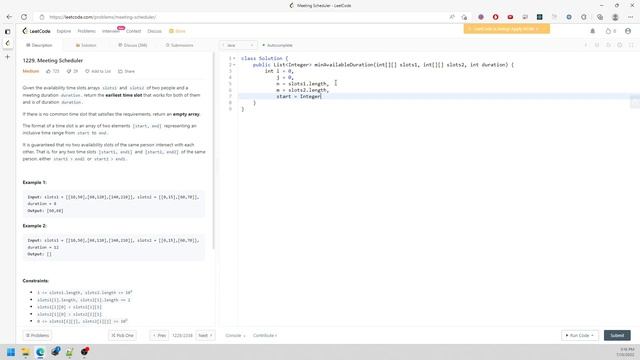The height and width of the screenshot is (360, 640).
Task: Reload the page with refresh icon
Action: click(24, 17)
